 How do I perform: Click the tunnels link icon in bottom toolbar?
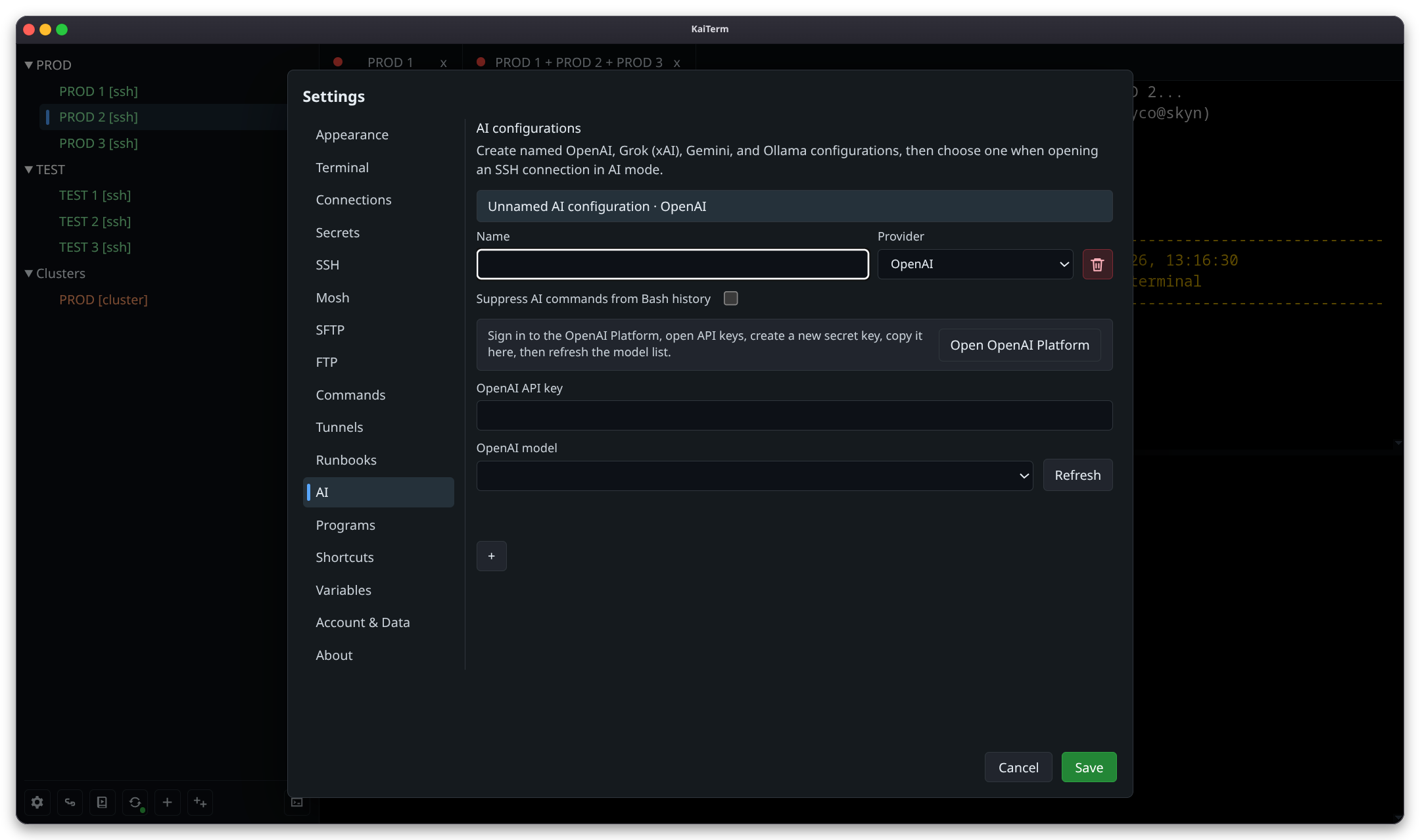coord(70,802)
